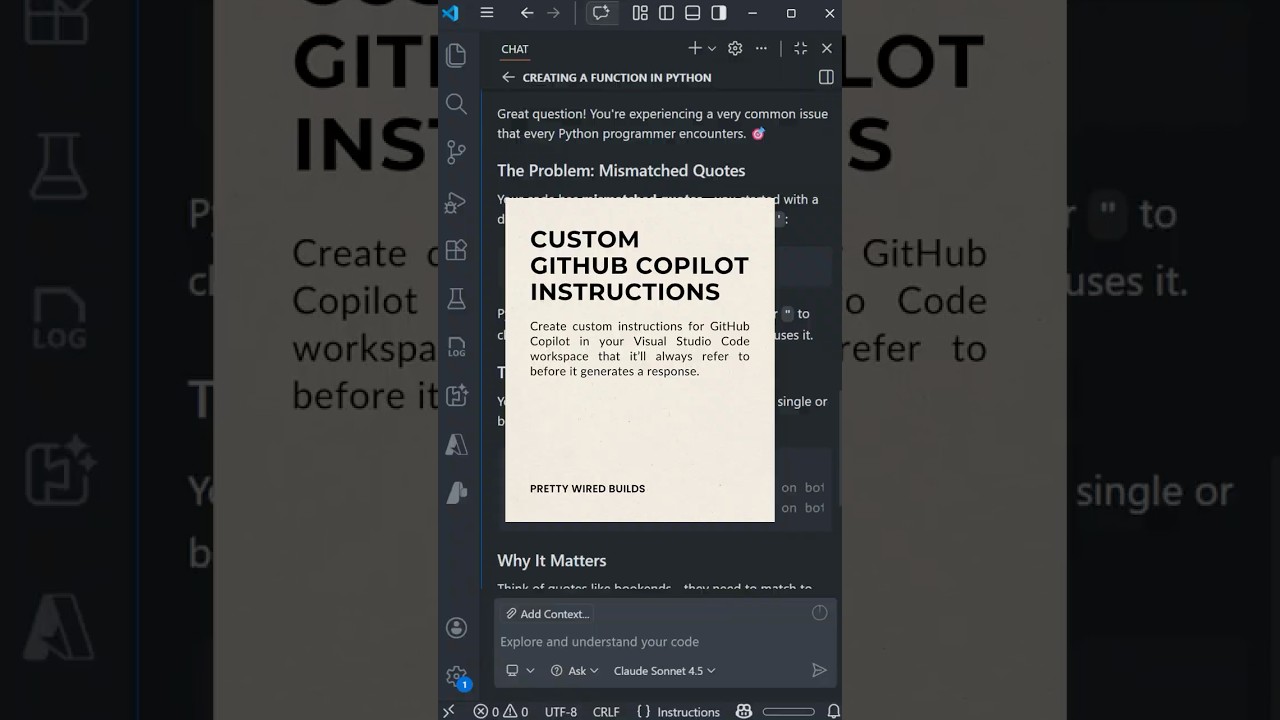Screen dimensions: 1280x720
Task: Select the CHAT tab
Action: pos(515,49)
